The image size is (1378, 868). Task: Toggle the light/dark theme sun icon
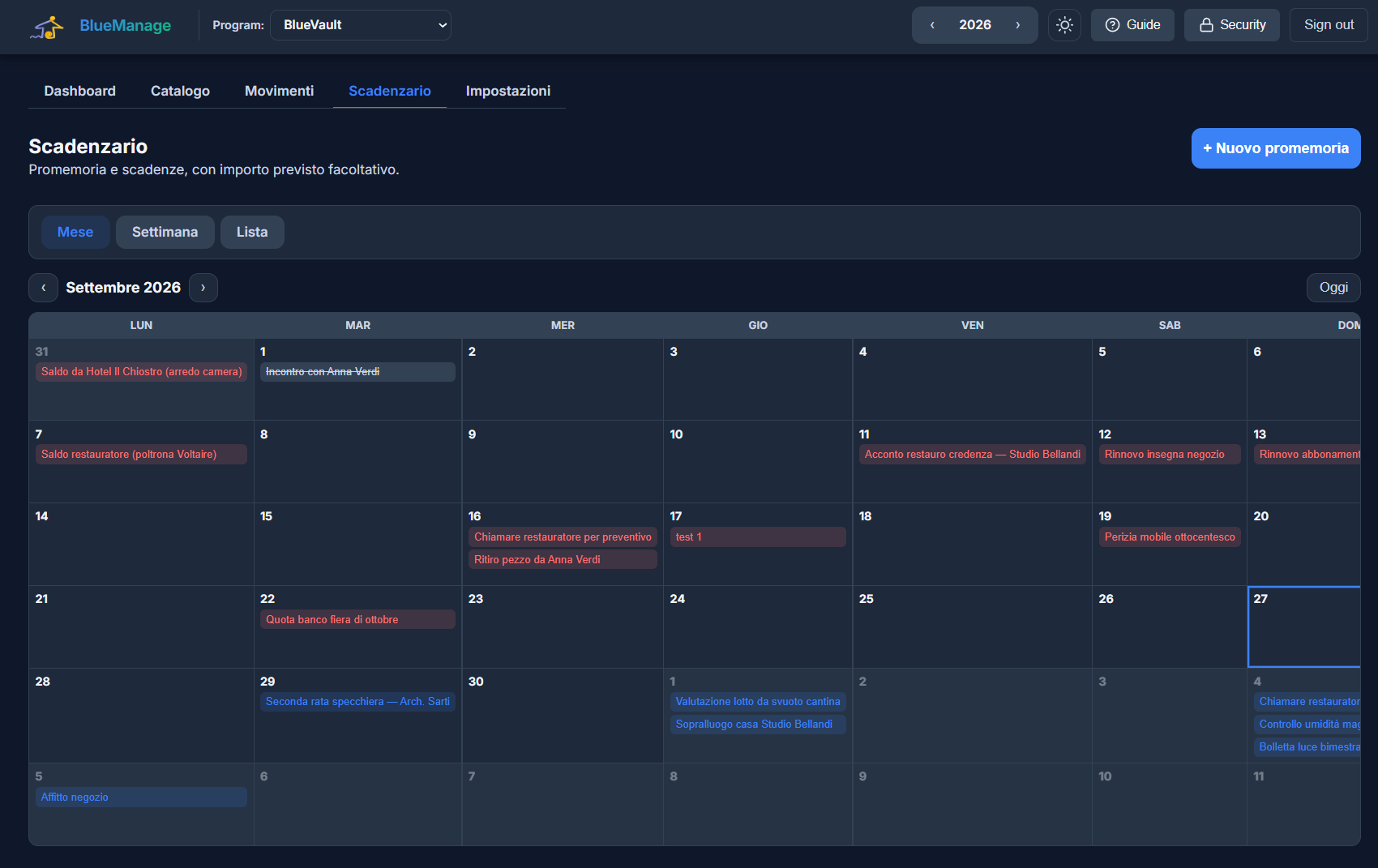click(1064, 25)
